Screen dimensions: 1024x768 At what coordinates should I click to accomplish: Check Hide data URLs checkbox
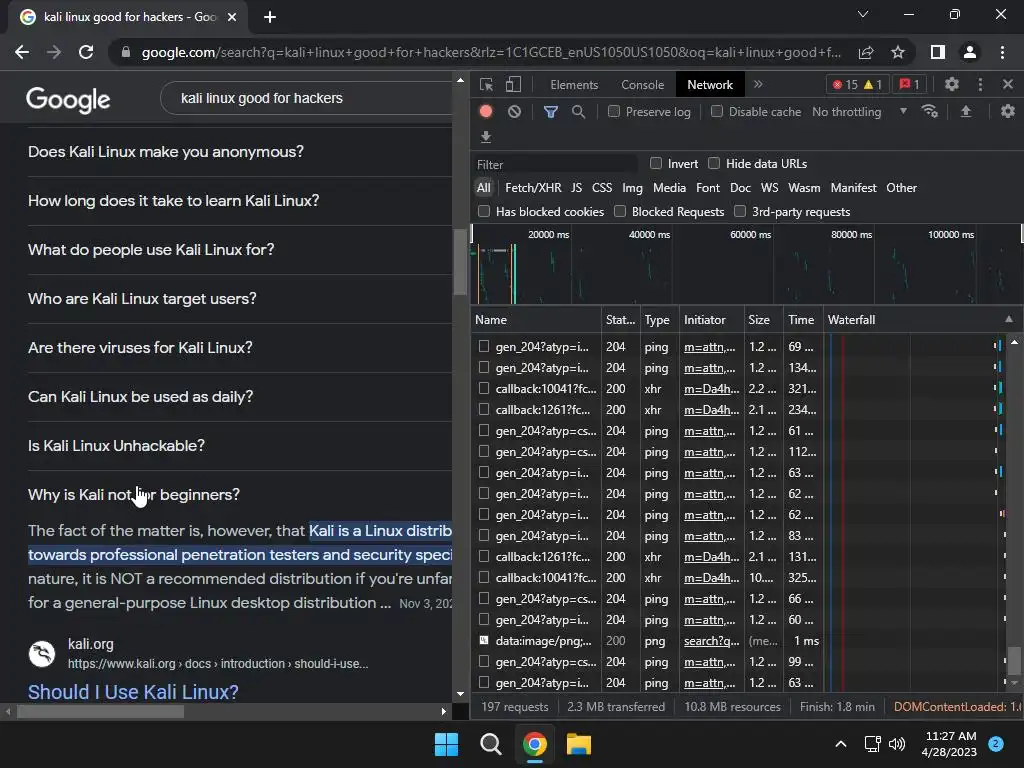[714, 163]
